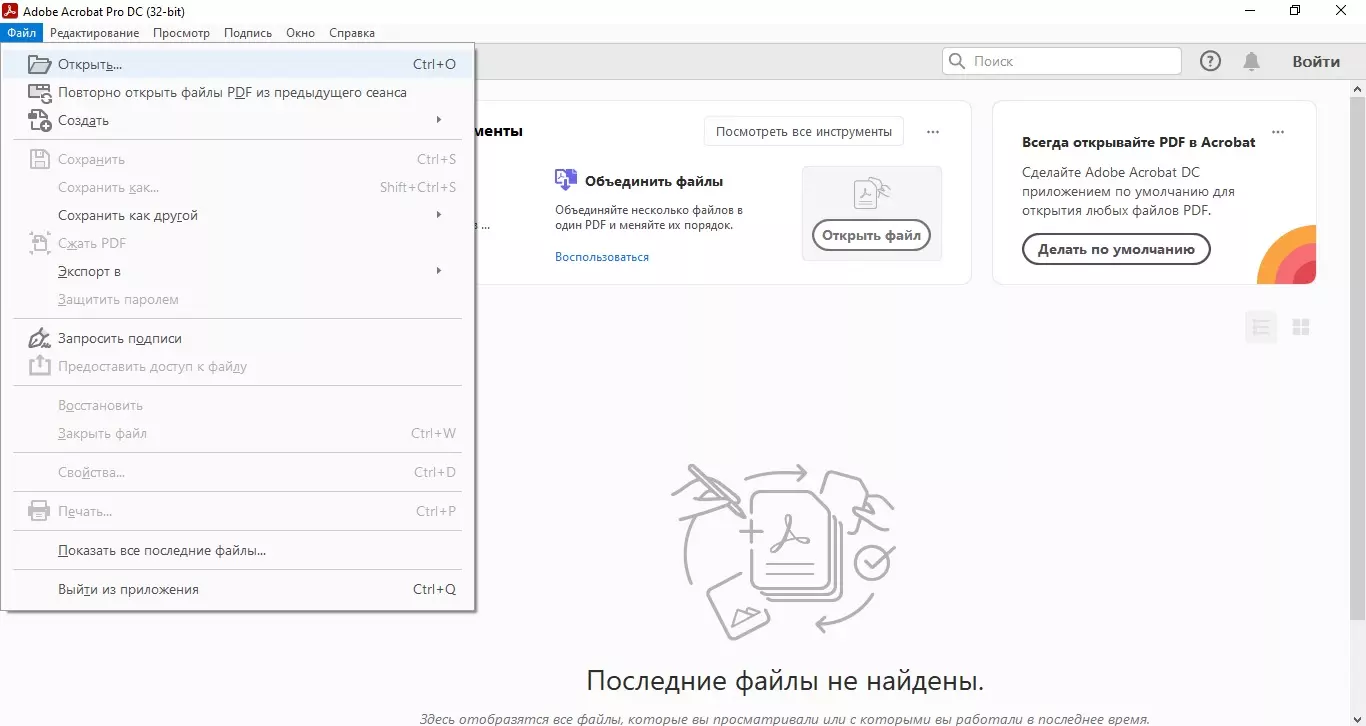Open the Просмотр menu
1366x726 pixels.
click(x=181, y=33)
